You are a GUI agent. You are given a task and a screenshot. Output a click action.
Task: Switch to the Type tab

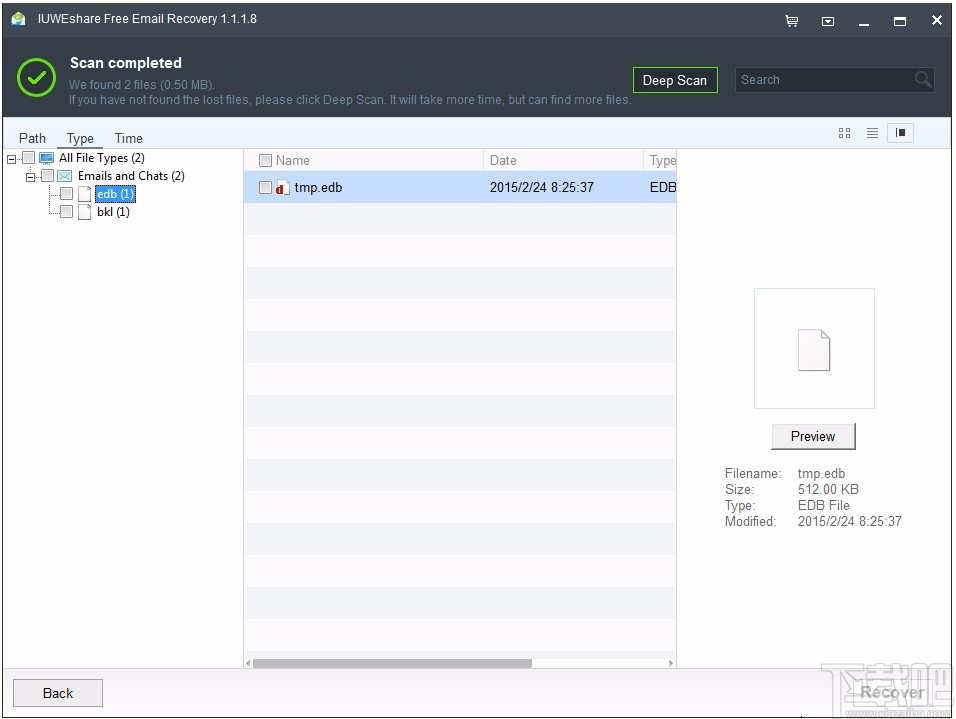coord(80,138)
